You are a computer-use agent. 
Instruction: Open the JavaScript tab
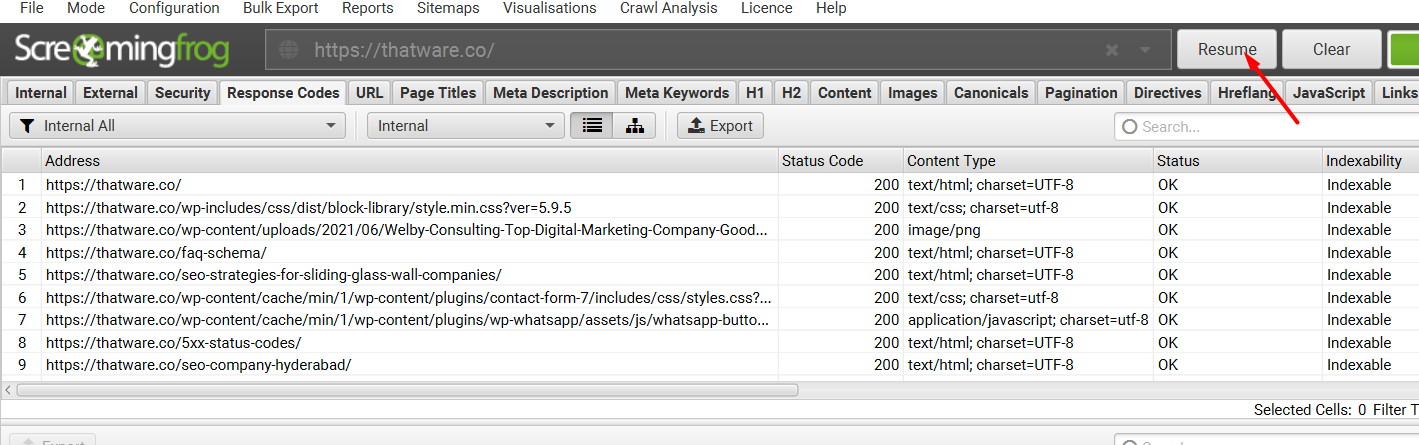(x=1328, y=93)
